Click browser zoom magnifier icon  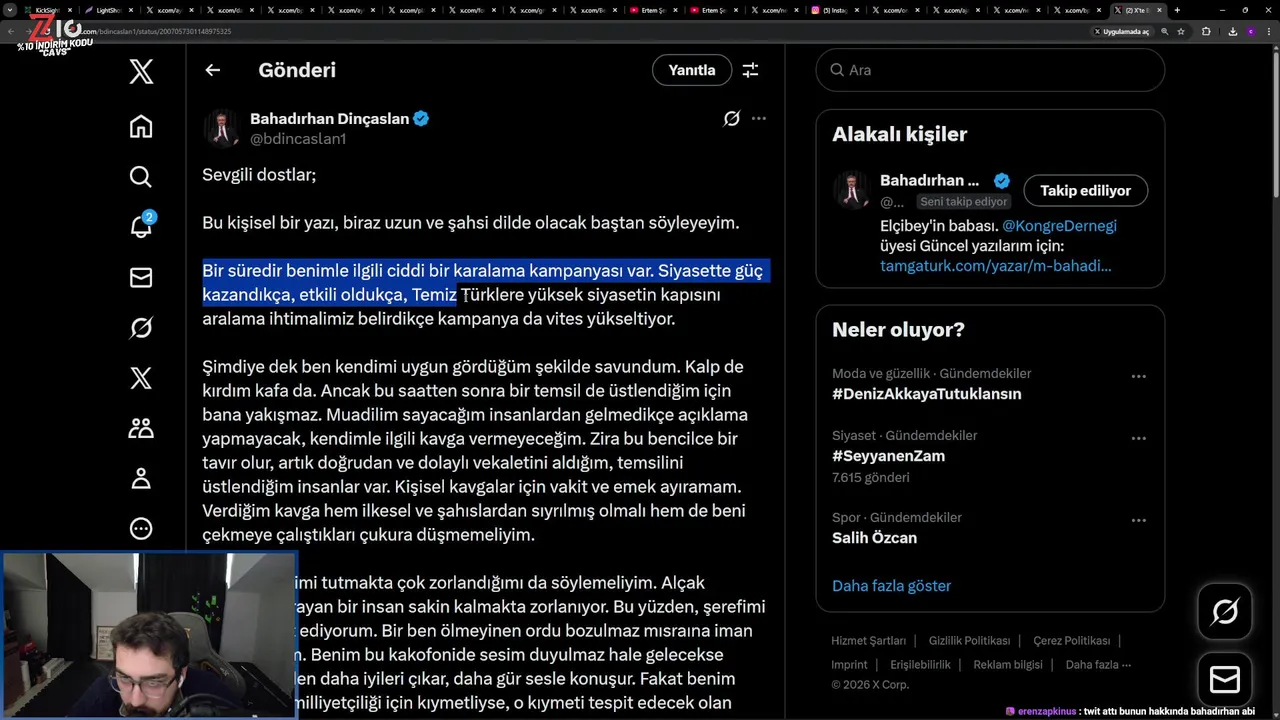tap(1164, 31)
